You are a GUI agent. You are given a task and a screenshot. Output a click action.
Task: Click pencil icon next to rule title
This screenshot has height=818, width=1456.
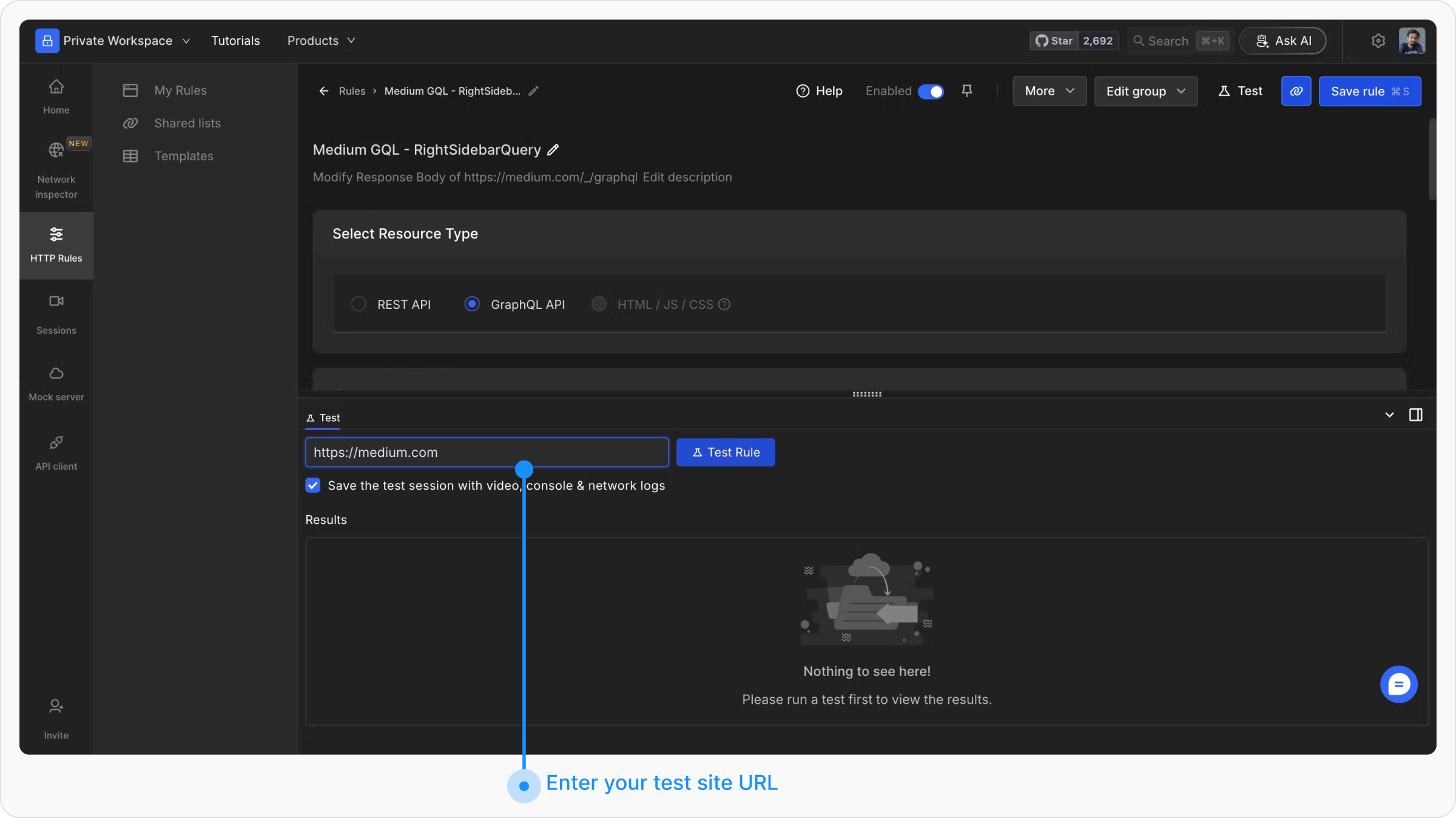(553, 150)
